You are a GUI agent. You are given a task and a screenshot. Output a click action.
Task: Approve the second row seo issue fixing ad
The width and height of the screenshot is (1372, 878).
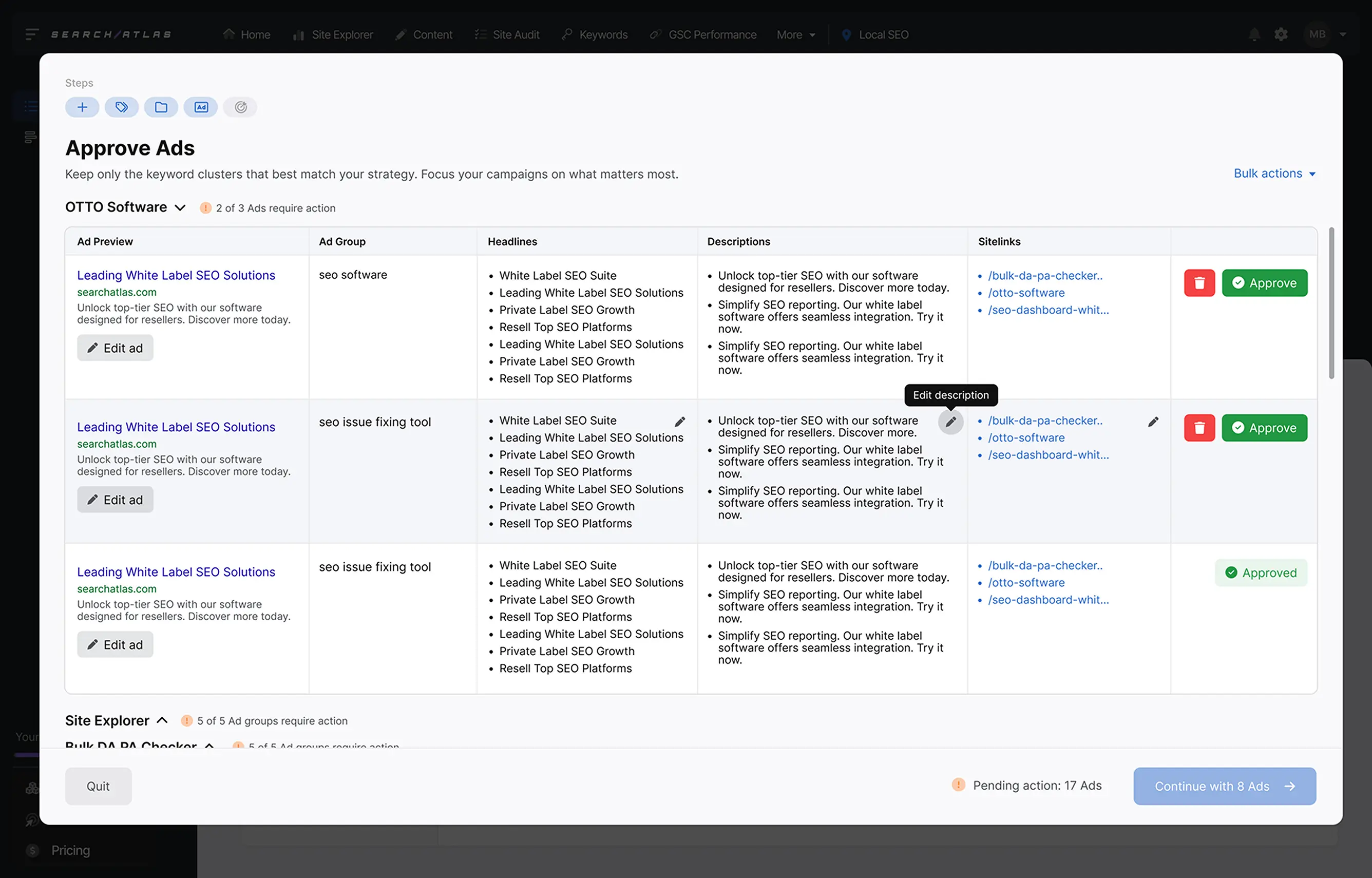(1264, 428)
